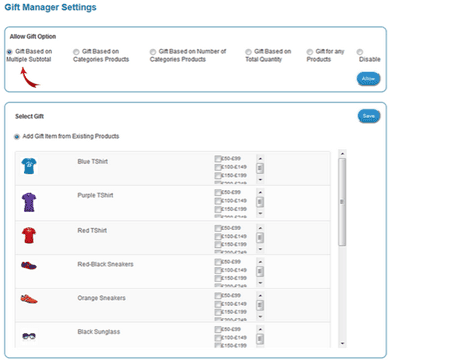Click the product list scroll up arrow
The height and width of the screenshot is (360, 470).
pyautogui.click(x=342, y=153)
